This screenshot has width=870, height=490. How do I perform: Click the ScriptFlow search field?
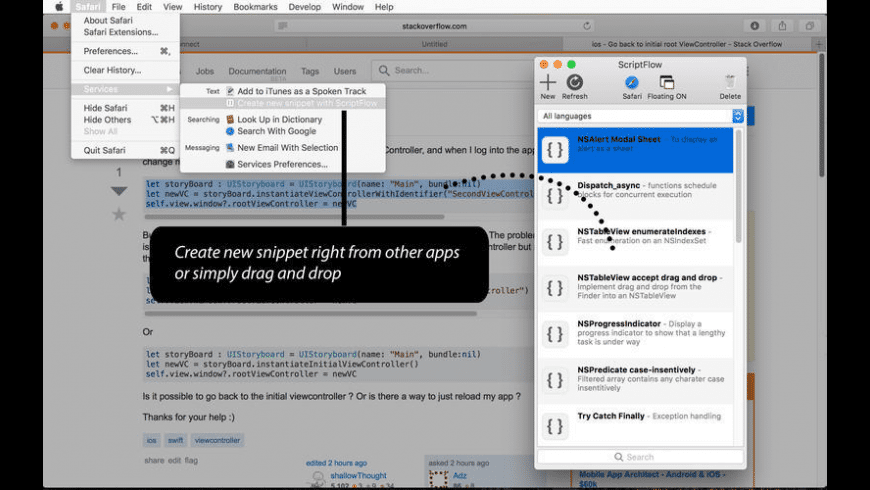click(640, 457)
